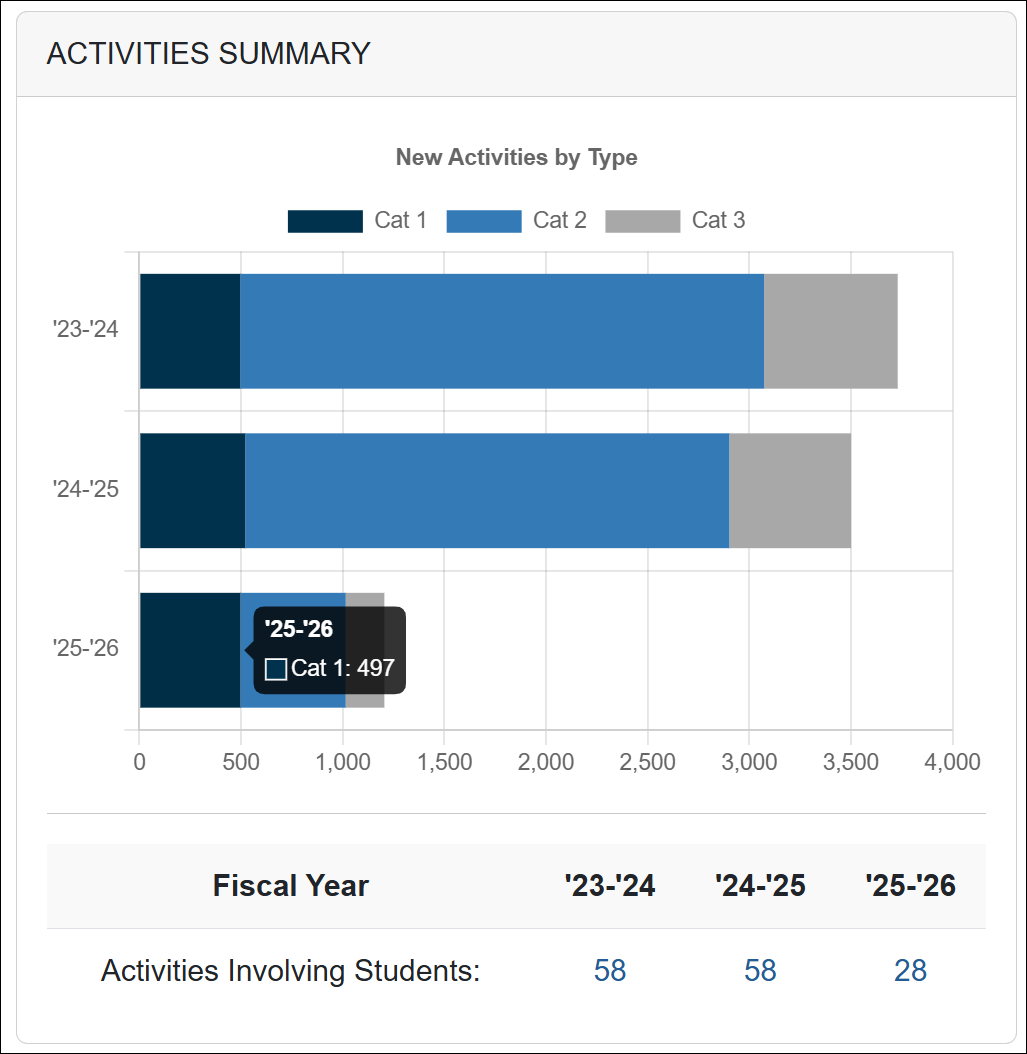This screenshot has width=1027, height=1054.
Task: Click the '24-'25 Cat 1 dark bar
Action: pos(192,491)
